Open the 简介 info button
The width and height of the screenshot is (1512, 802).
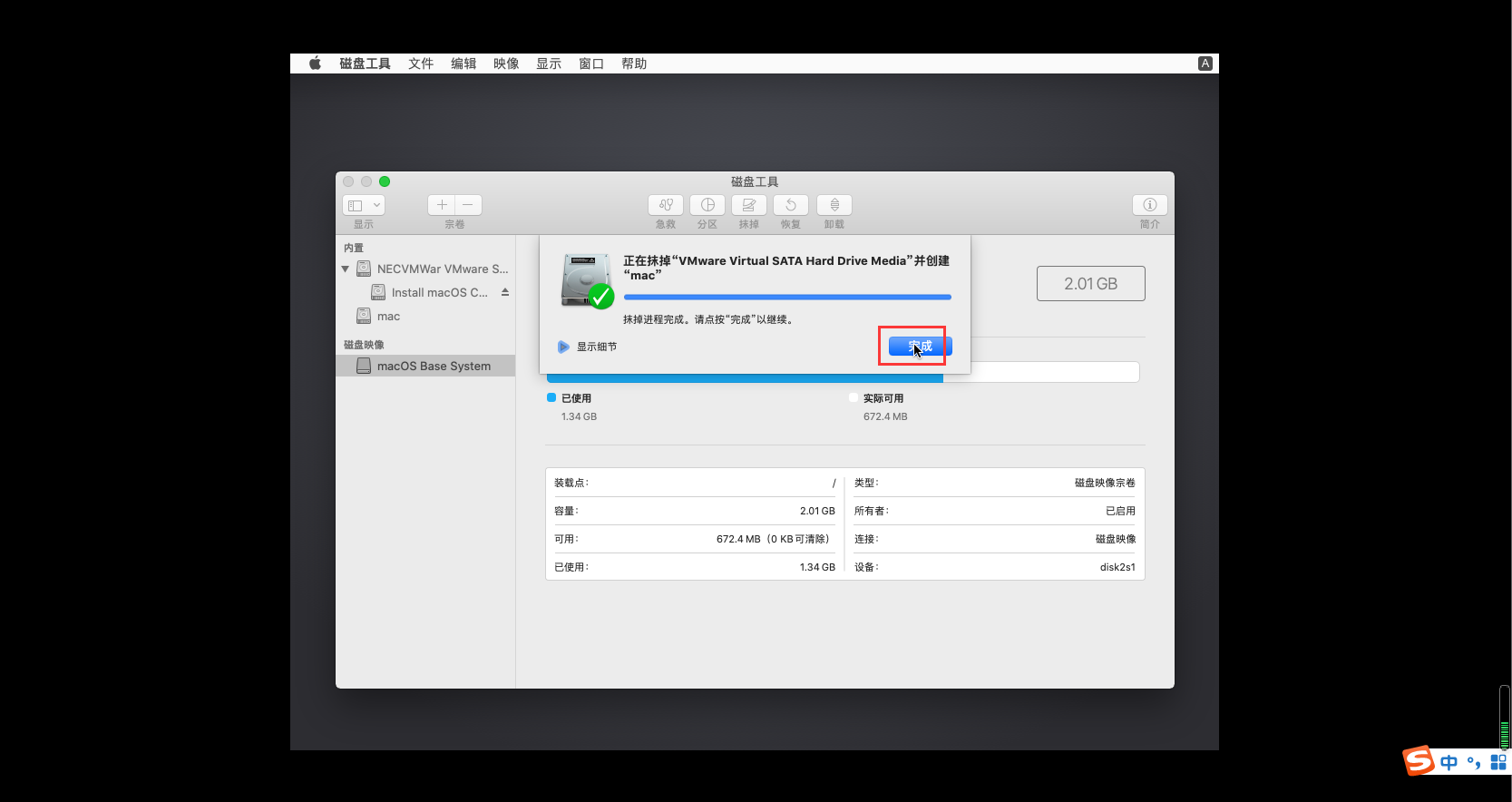[x=1150, y=205]
